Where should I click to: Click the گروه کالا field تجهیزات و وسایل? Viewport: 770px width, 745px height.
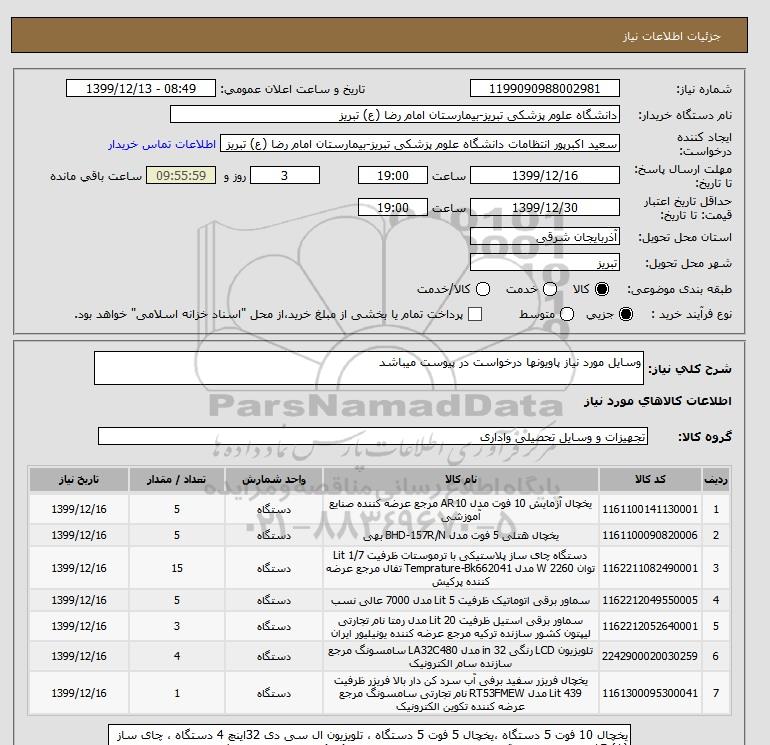point(373,436)
